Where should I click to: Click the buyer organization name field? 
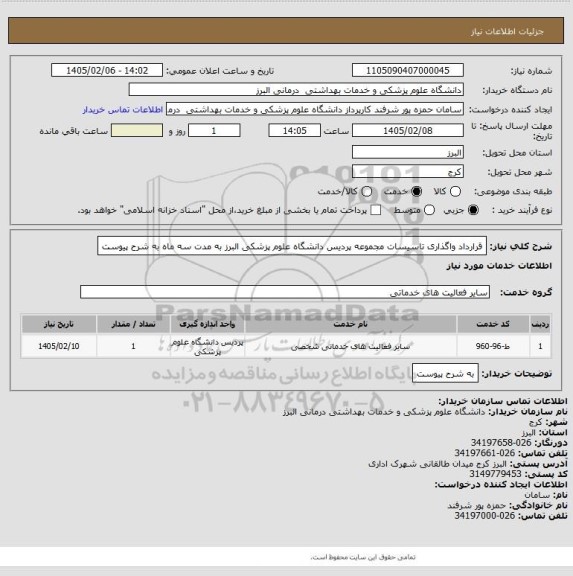(296, 90)
